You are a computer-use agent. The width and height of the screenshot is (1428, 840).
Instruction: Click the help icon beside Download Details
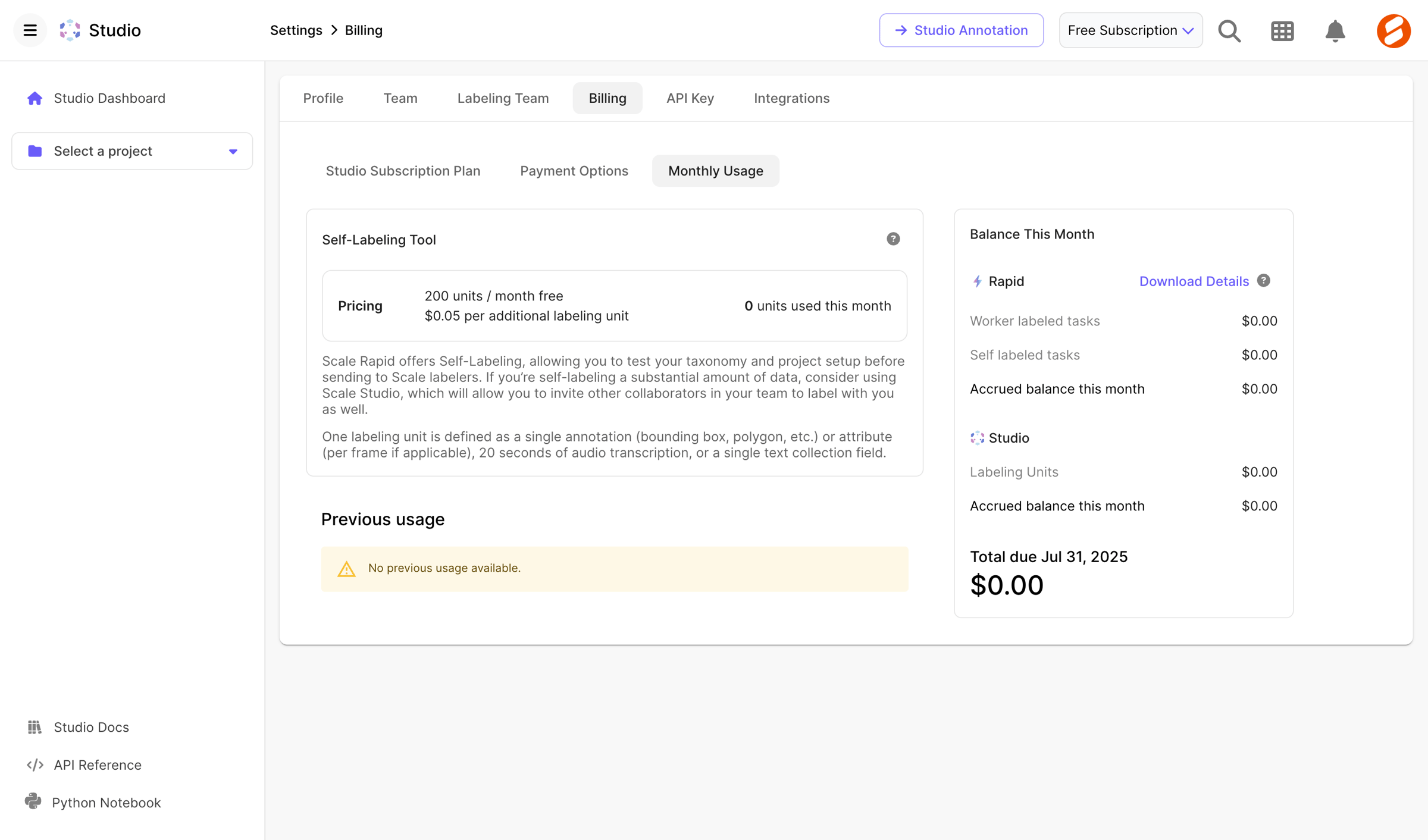tap(1264, 281)
